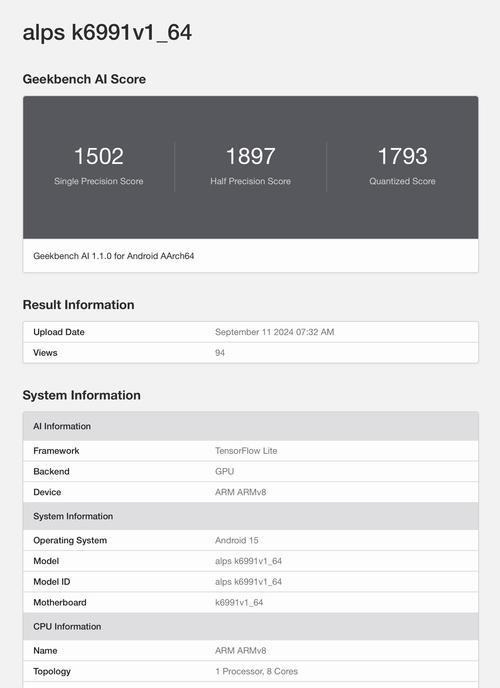This screenshot has height=688, width=500.
Task: Click the AI Information section header
Action: [250, 426]
